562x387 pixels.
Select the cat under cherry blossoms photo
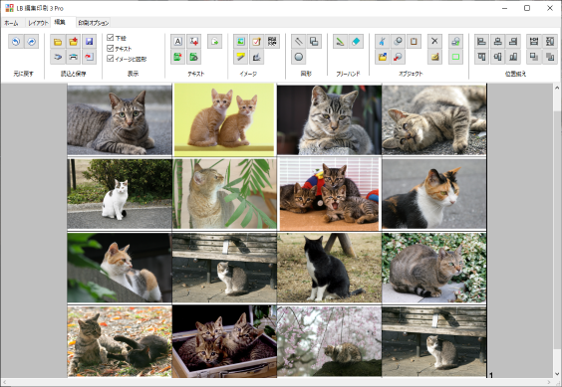click(x=329, y=341)
